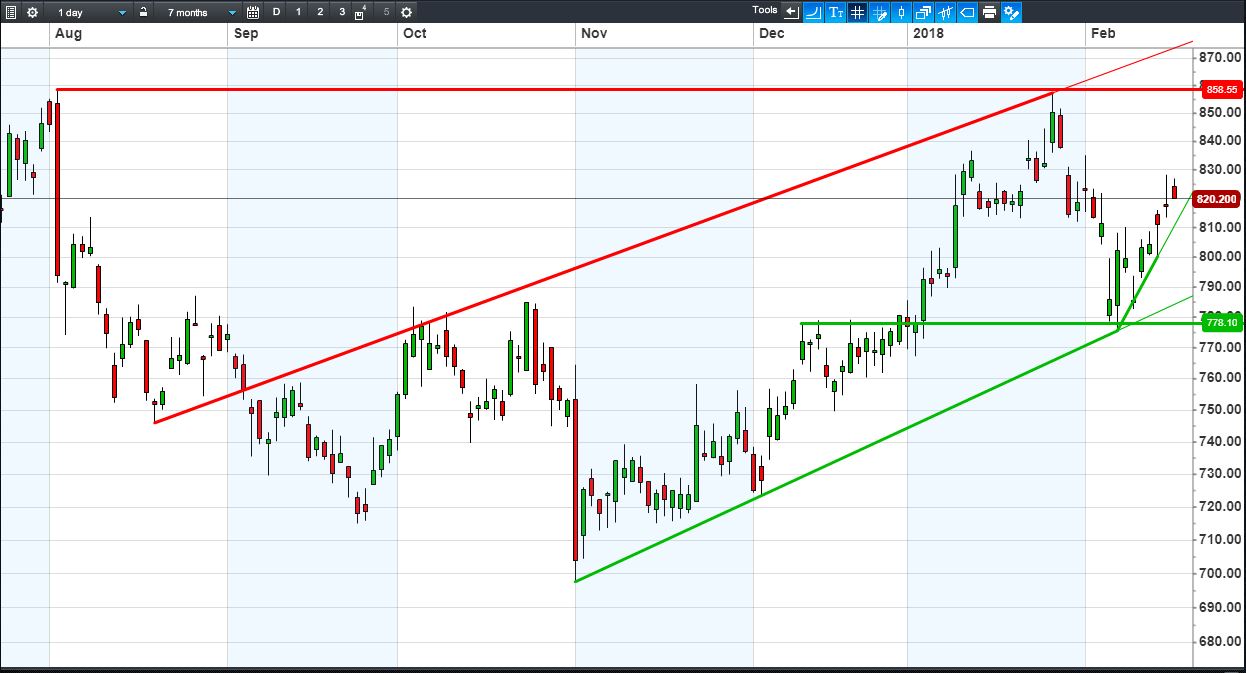Screen dimensions: 1246x673
Task: Open the grid color picker tool
Action: (x=880, y=12)
